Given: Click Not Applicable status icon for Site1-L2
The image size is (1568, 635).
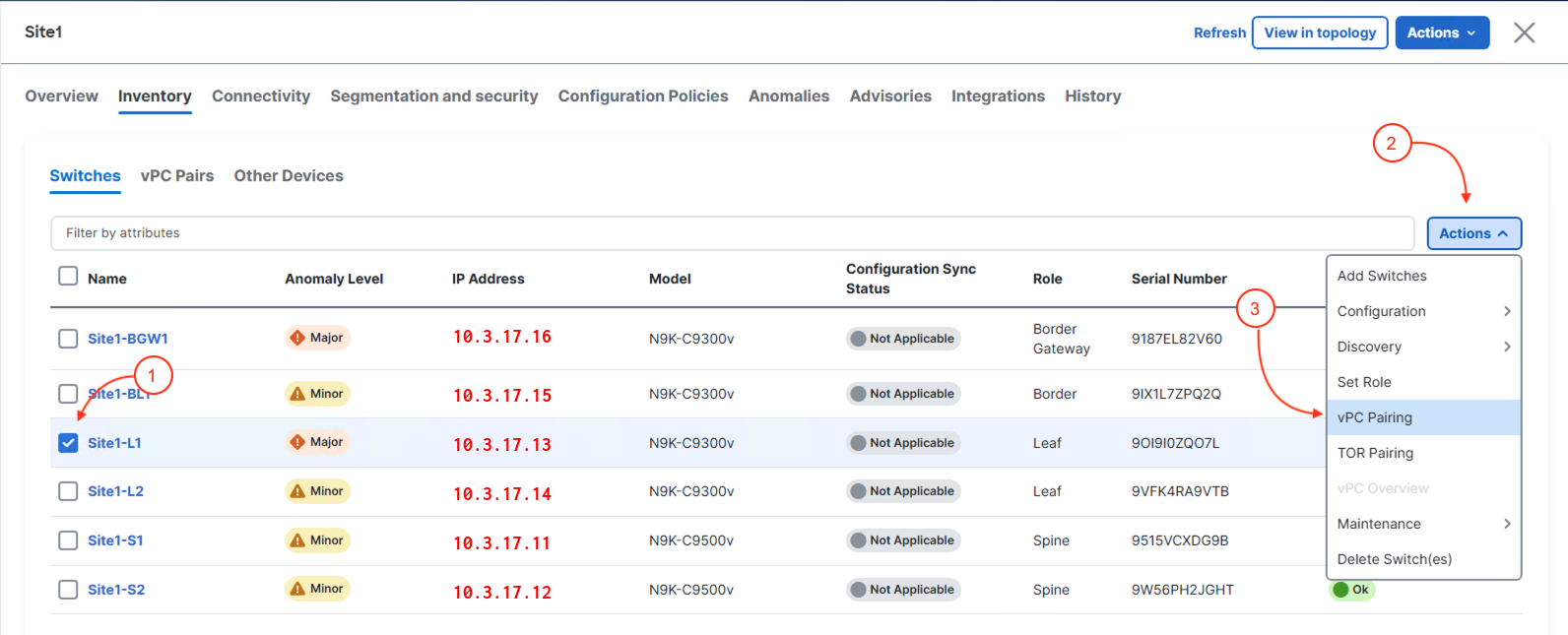Looking at the screenshot, I should (859, 491).
